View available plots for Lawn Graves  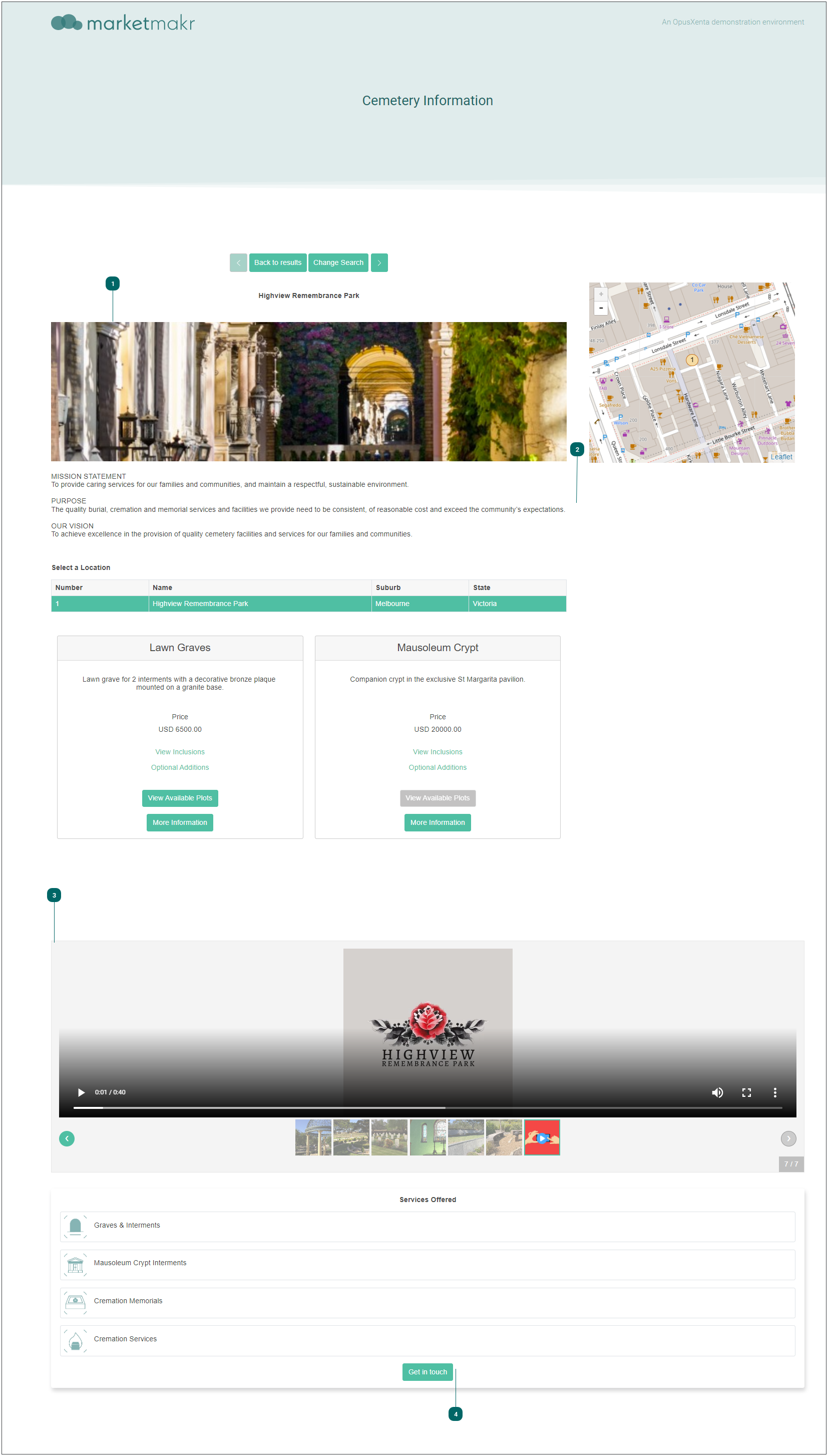pyautogui.click(x=180, y=798)
